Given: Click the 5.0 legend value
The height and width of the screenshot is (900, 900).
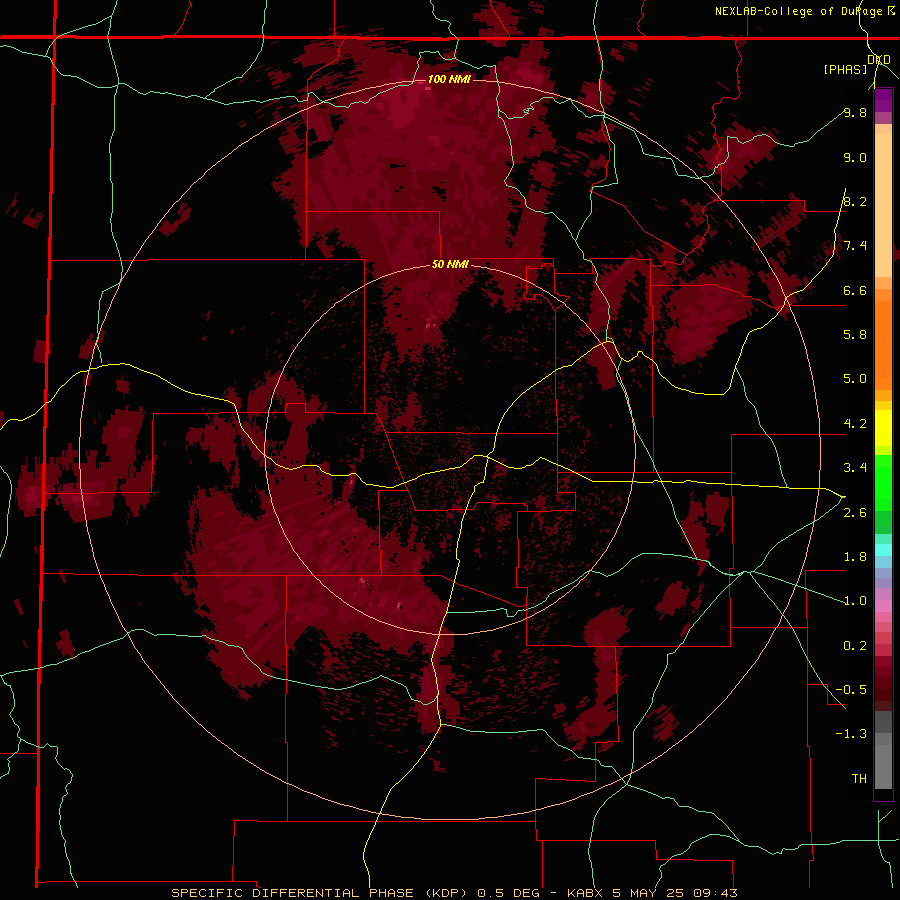Looking at the screenshot, I should (x=855, y=379).
